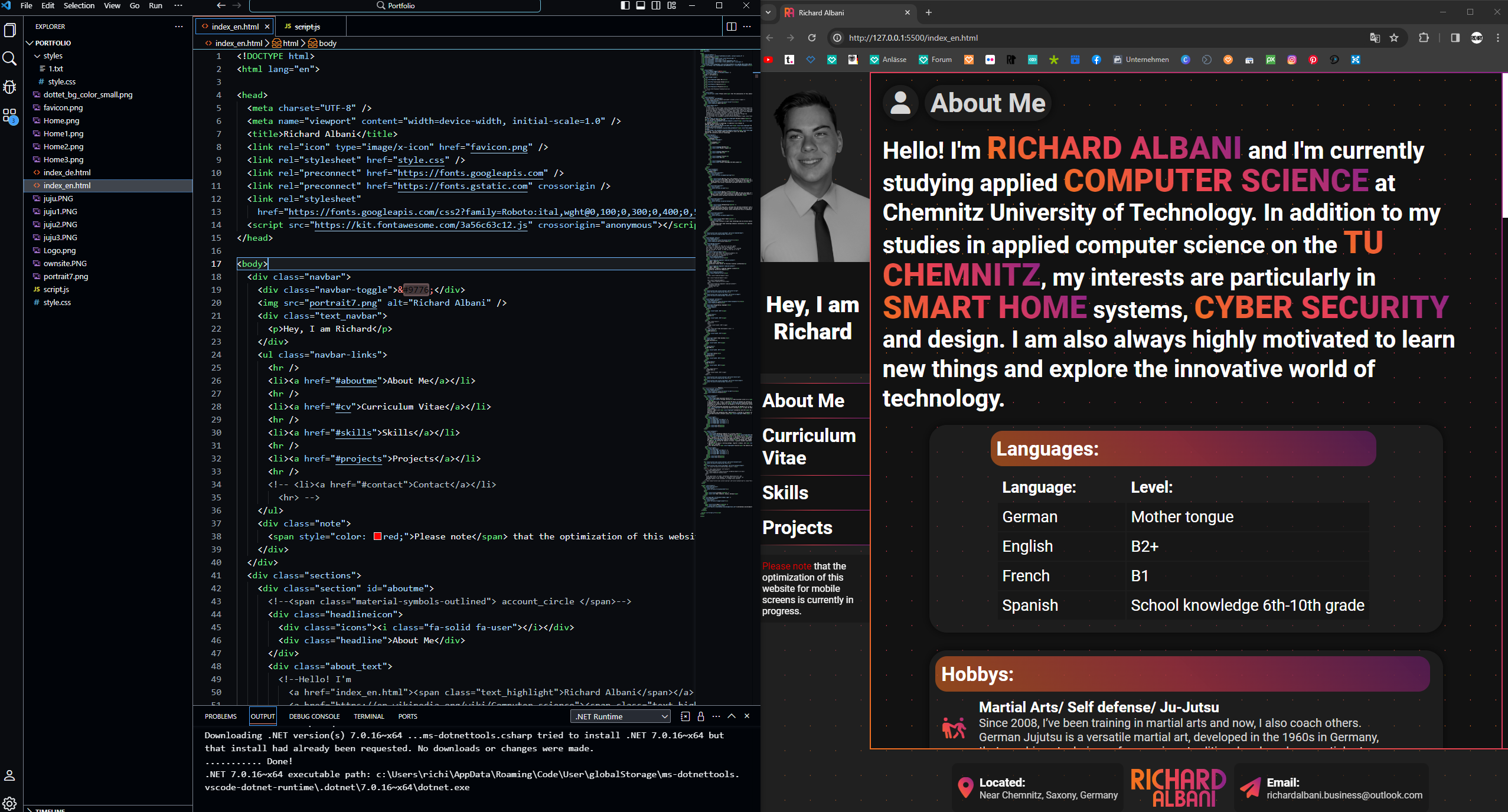Screen dimensions: 1508x812
Task: Click the red color swatch in code
Action: tap(377, 536)
